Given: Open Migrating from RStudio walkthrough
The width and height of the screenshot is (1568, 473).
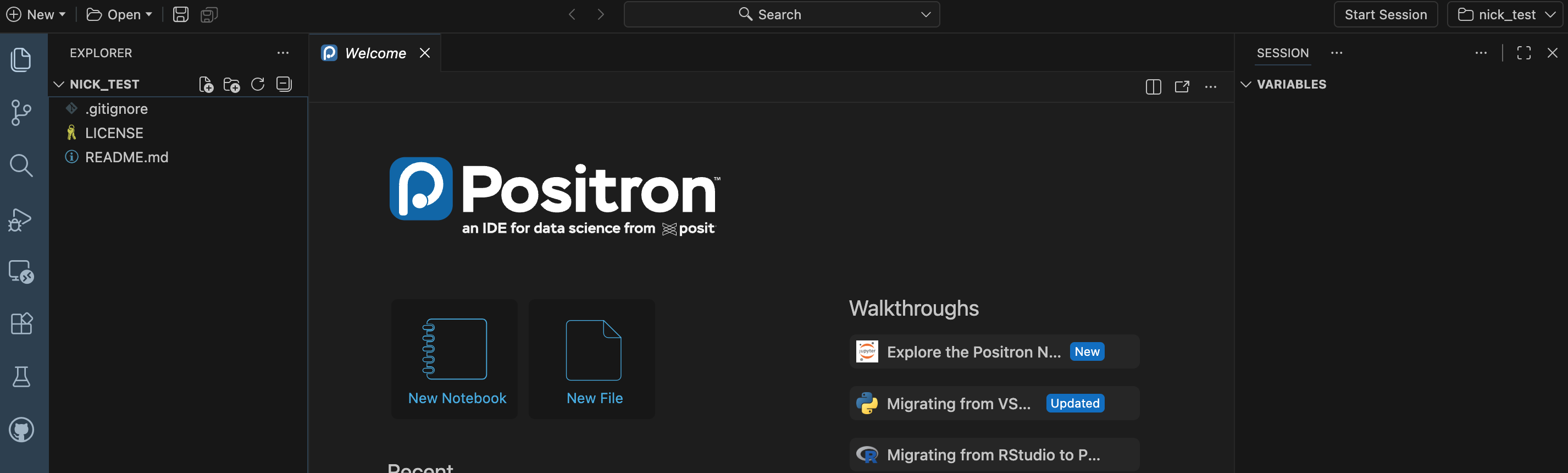Looking at the screenshot, I should (994, 455).
